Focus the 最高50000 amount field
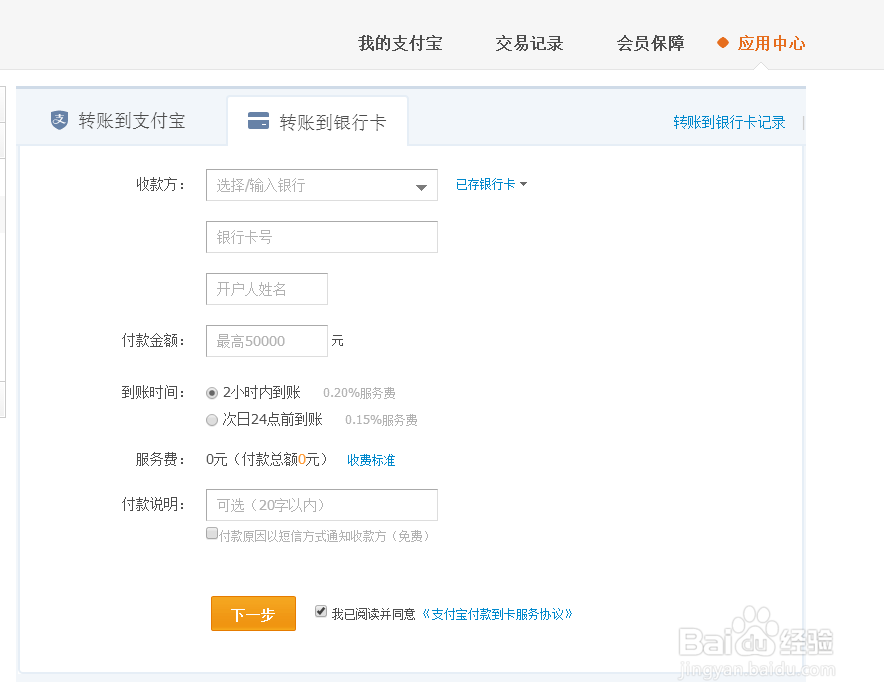The image size is (884, 700). (267, 341)
